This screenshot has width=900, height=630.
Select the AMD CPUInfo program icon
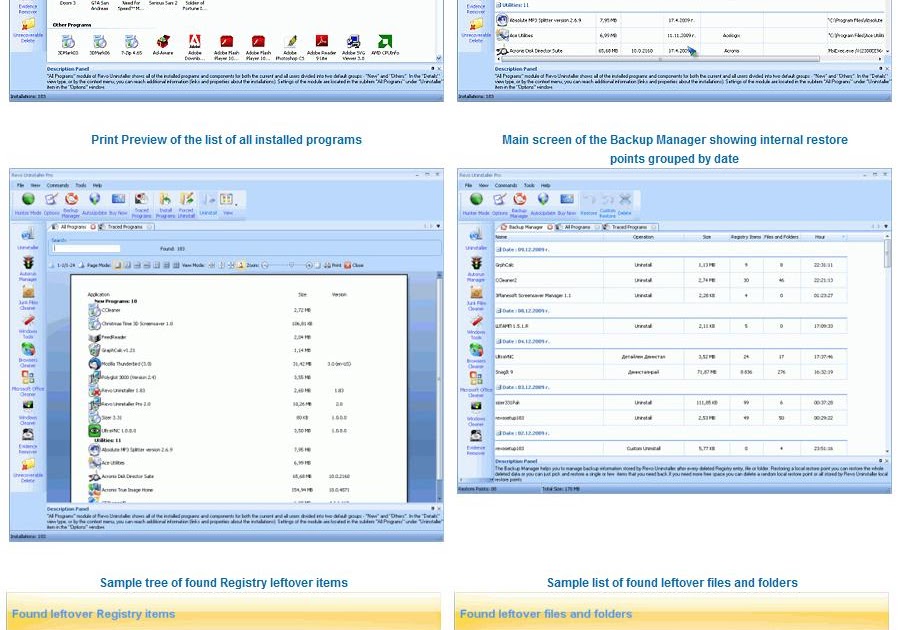pos(385,46)
